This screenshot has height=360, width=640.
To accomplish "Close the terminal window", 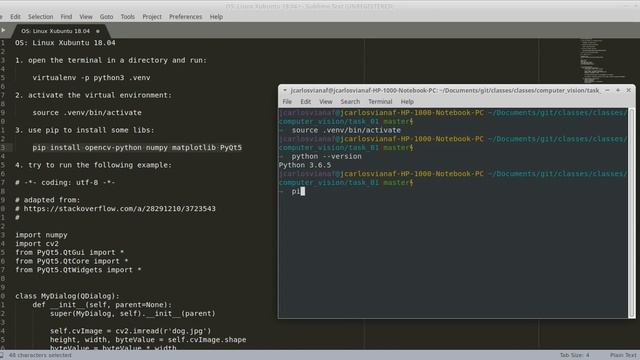I will (629, 90).
